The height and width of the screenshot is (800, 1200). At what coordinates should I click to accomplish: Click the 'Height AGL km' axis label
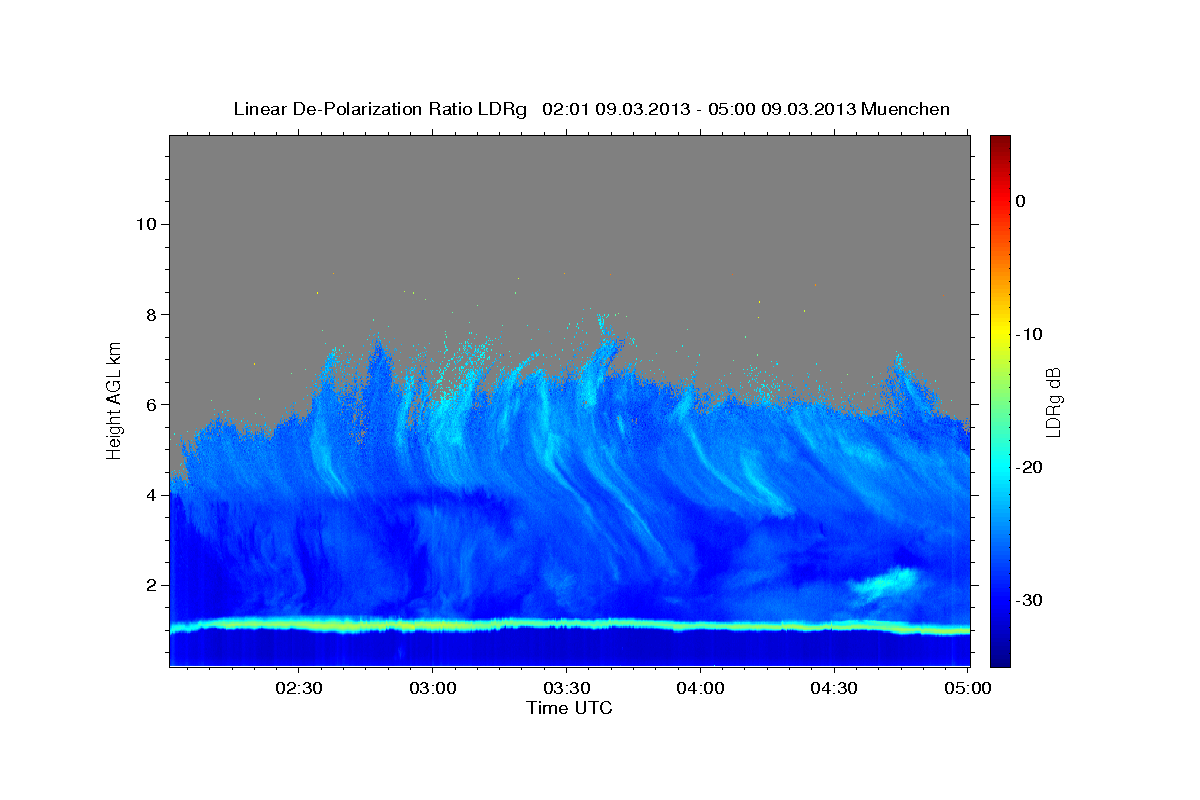point(115,399)
